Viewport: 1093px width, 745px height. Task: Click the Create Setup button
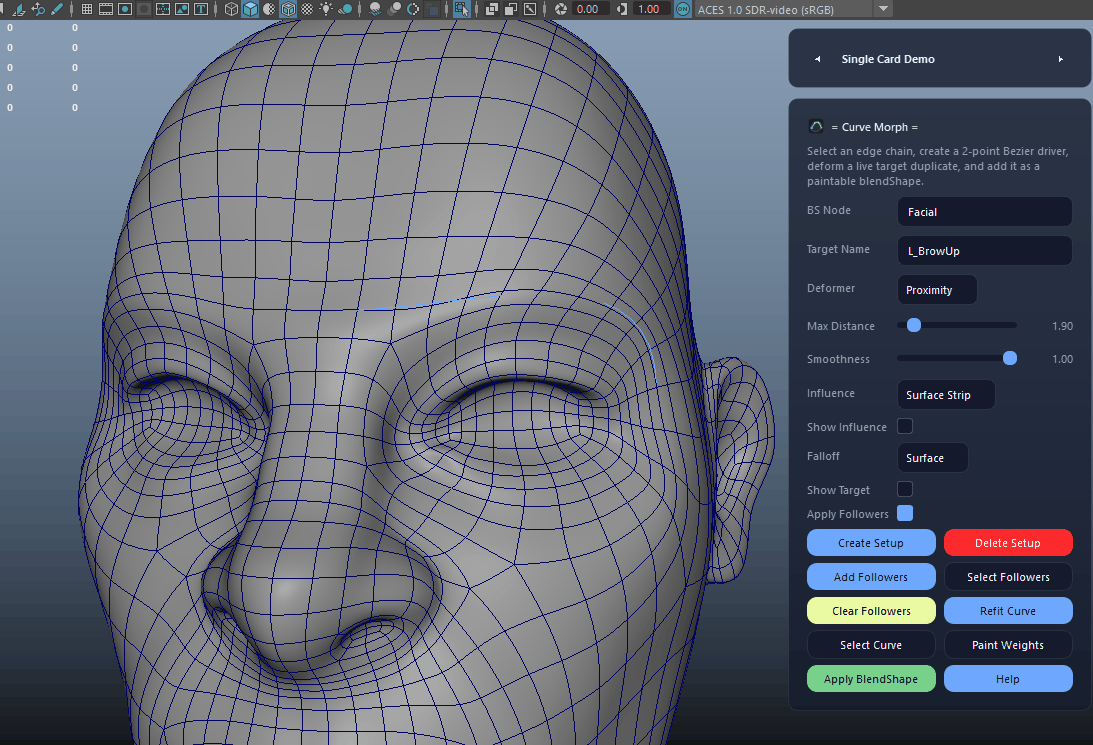point(871,542)
